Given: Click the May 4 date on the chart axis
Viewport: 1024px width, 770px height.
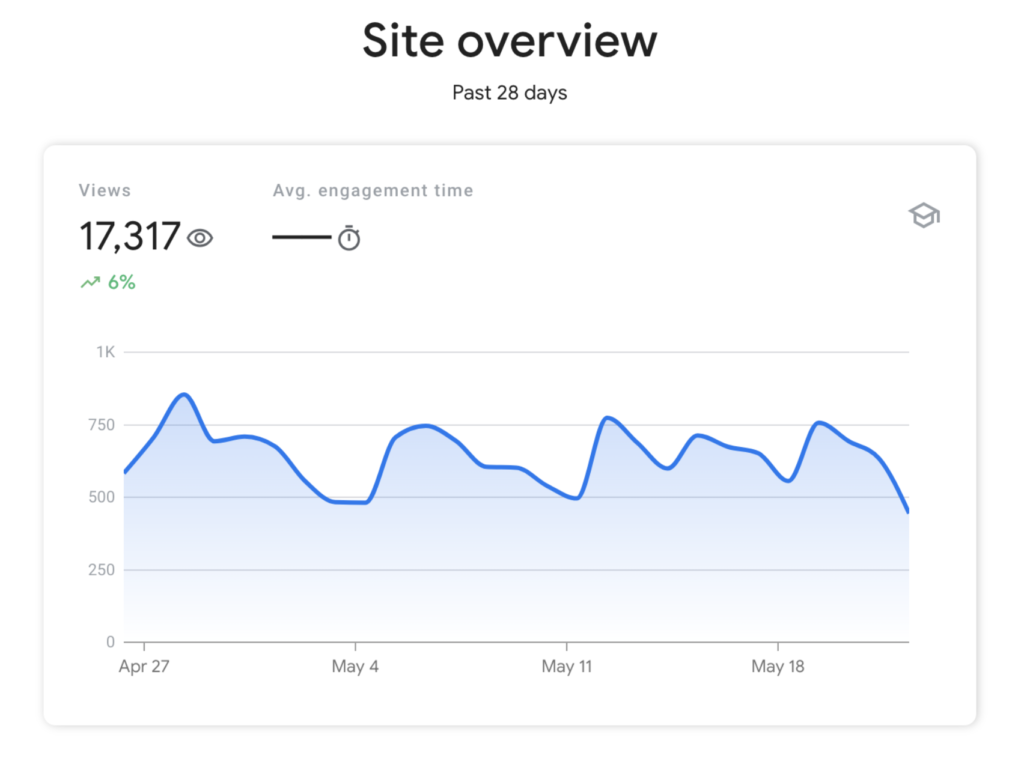Looking at the screenshot, I should point(355,667).
